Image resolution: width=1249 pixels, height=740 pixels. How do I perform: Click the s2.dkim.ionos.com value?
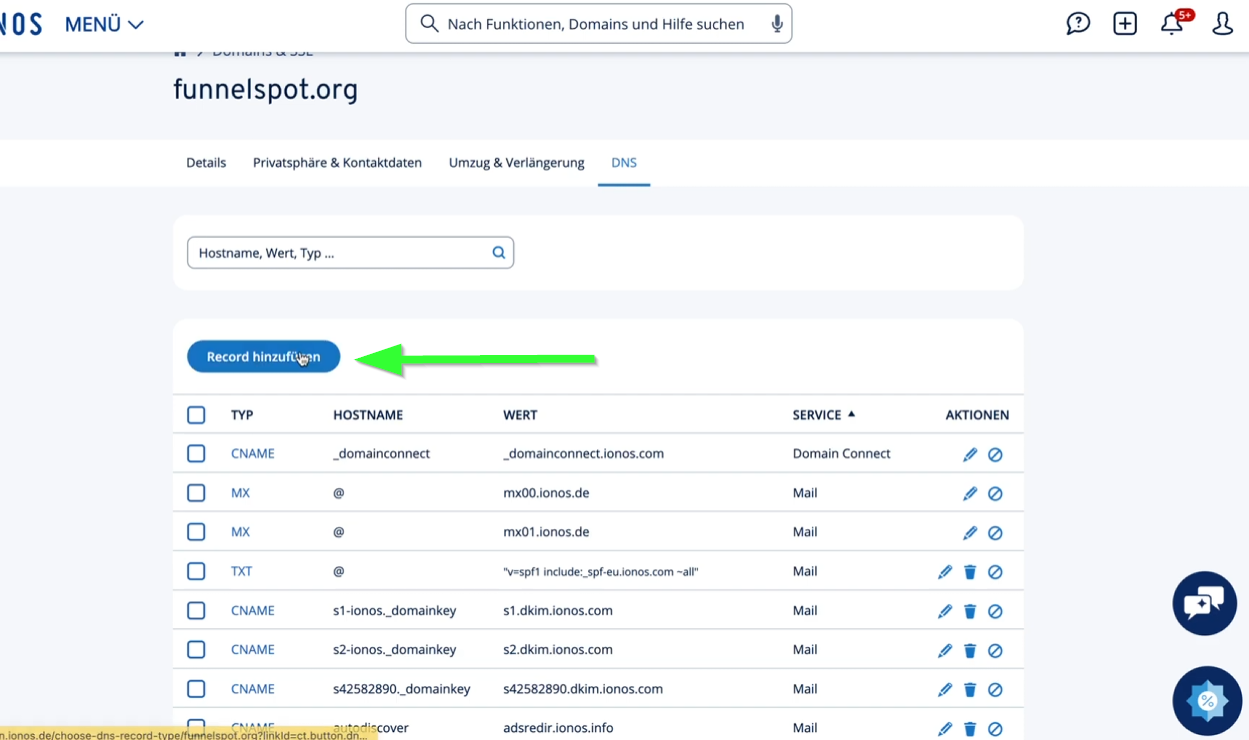(558, 650)
